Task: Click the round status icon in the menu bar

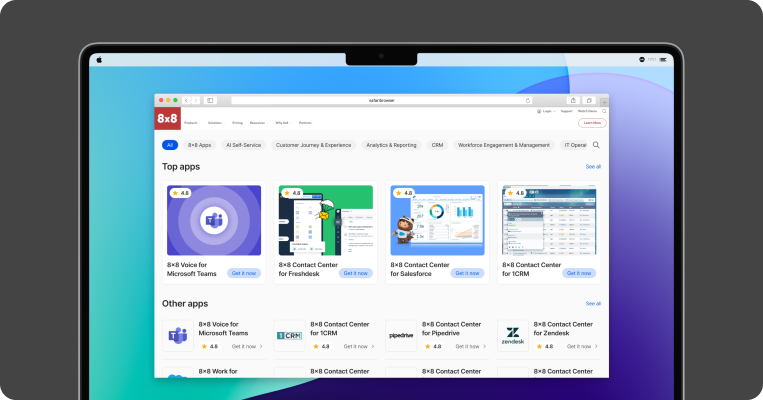Action: pyautogui.click(x=641, y=59)
